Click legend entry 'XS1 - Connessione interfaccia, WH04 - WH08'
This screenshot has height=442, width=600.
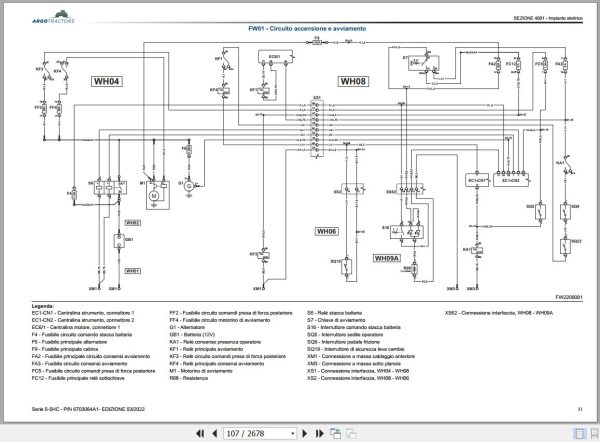coord(358,371)
